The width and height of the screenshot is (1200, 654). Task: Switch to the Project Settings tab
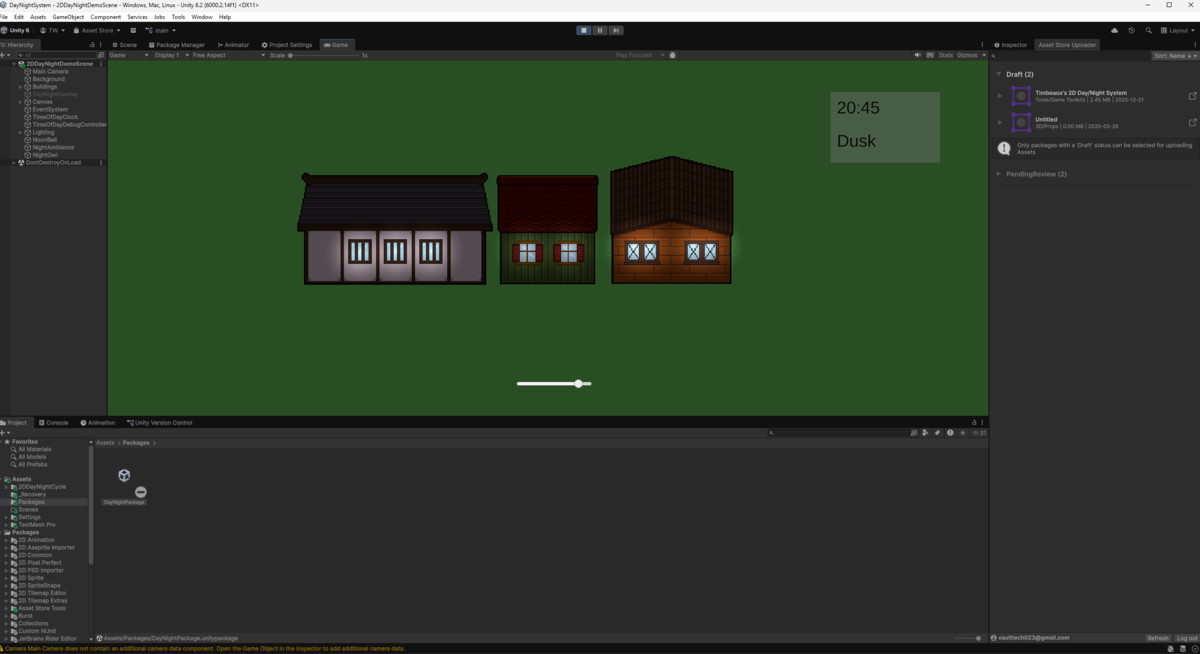coord(287,45)
